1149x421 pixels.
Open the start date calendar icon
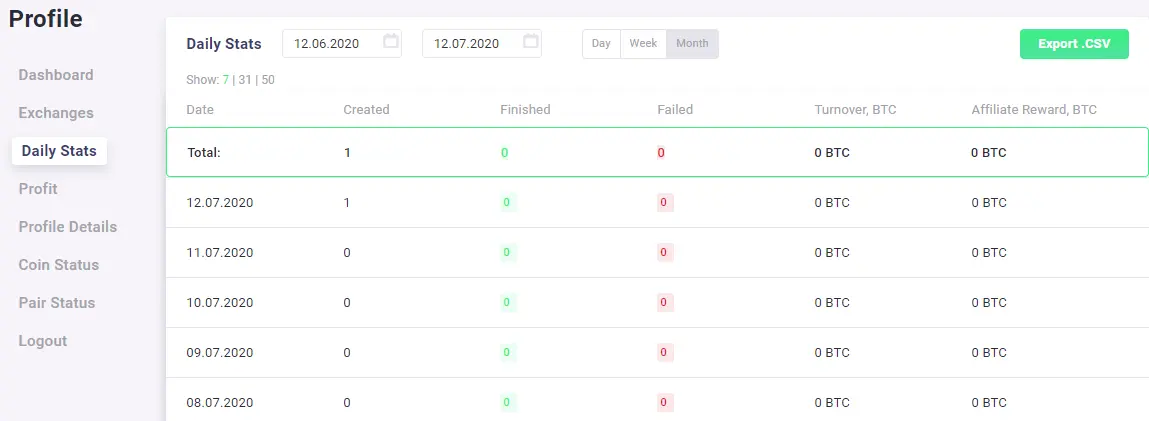tap(391, 41)
